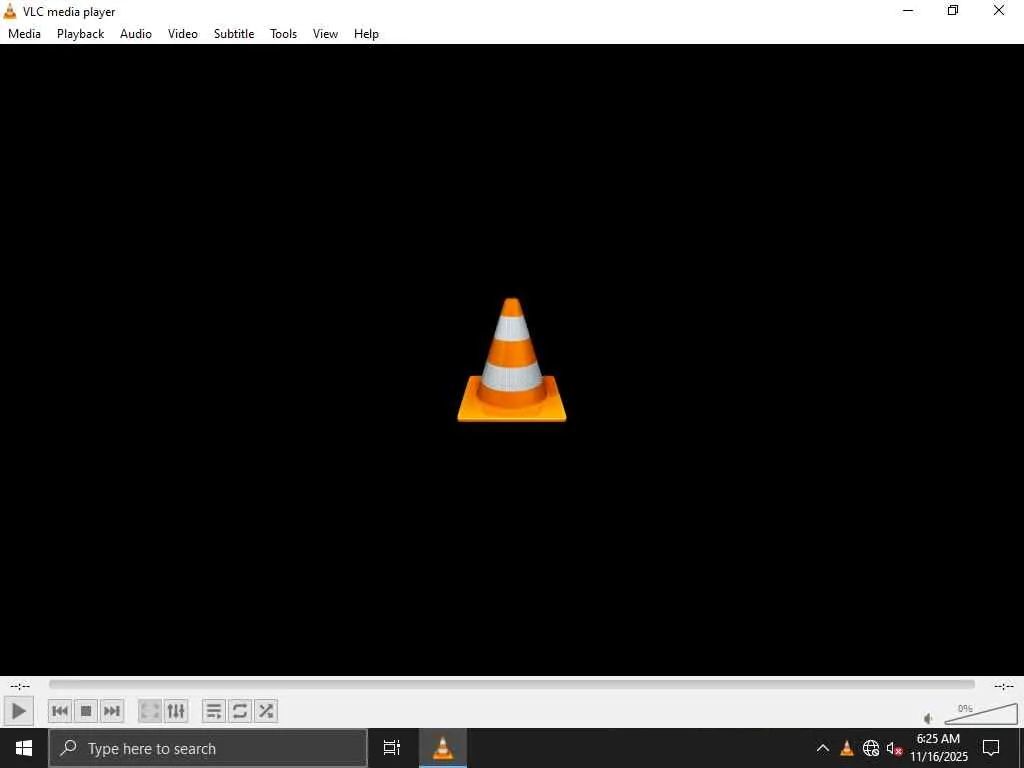Open the Media menu
This screenshot has width=1024, height=768.
pos(24,34)
